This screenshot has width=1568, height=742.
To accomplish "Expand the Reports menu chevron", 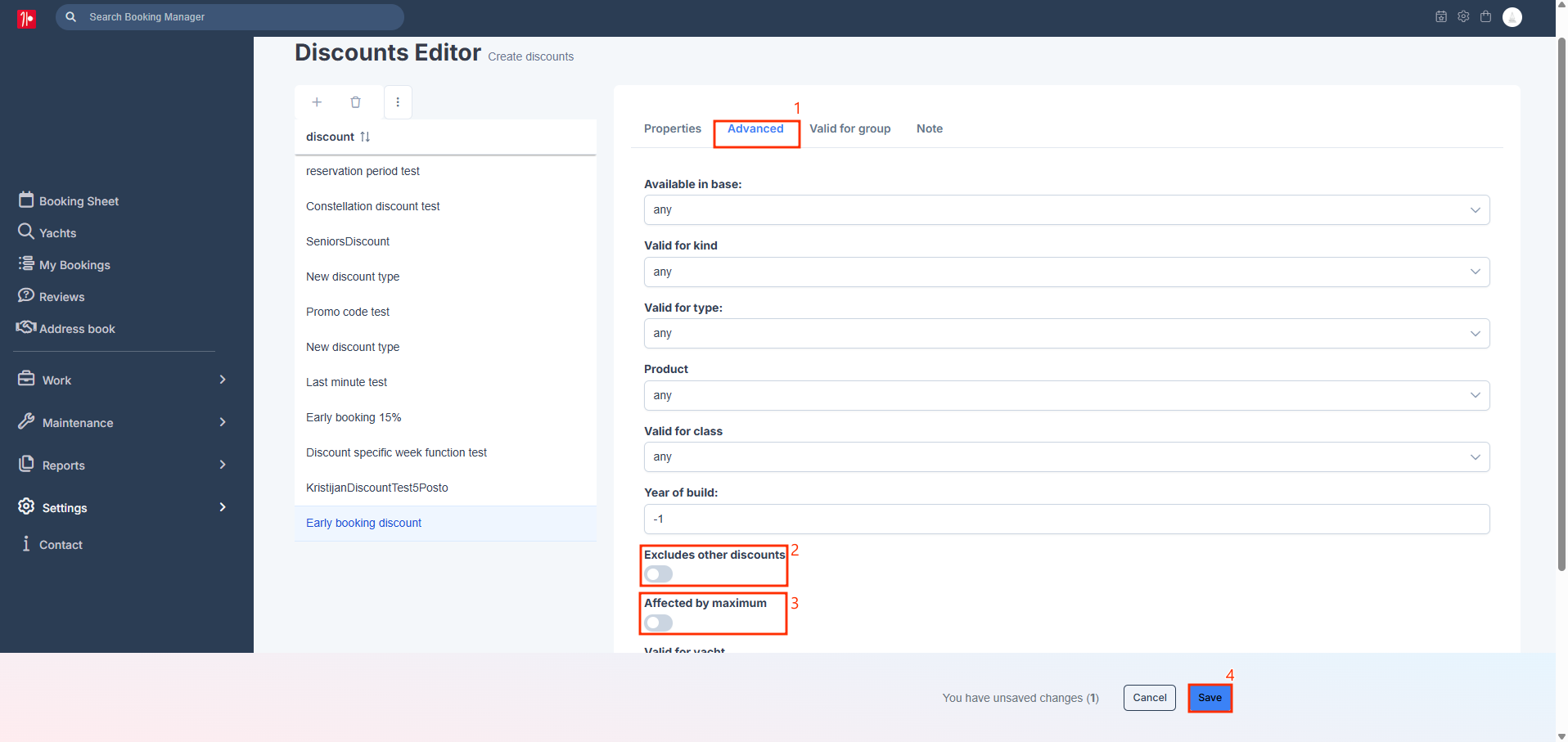I will point(223,465).
